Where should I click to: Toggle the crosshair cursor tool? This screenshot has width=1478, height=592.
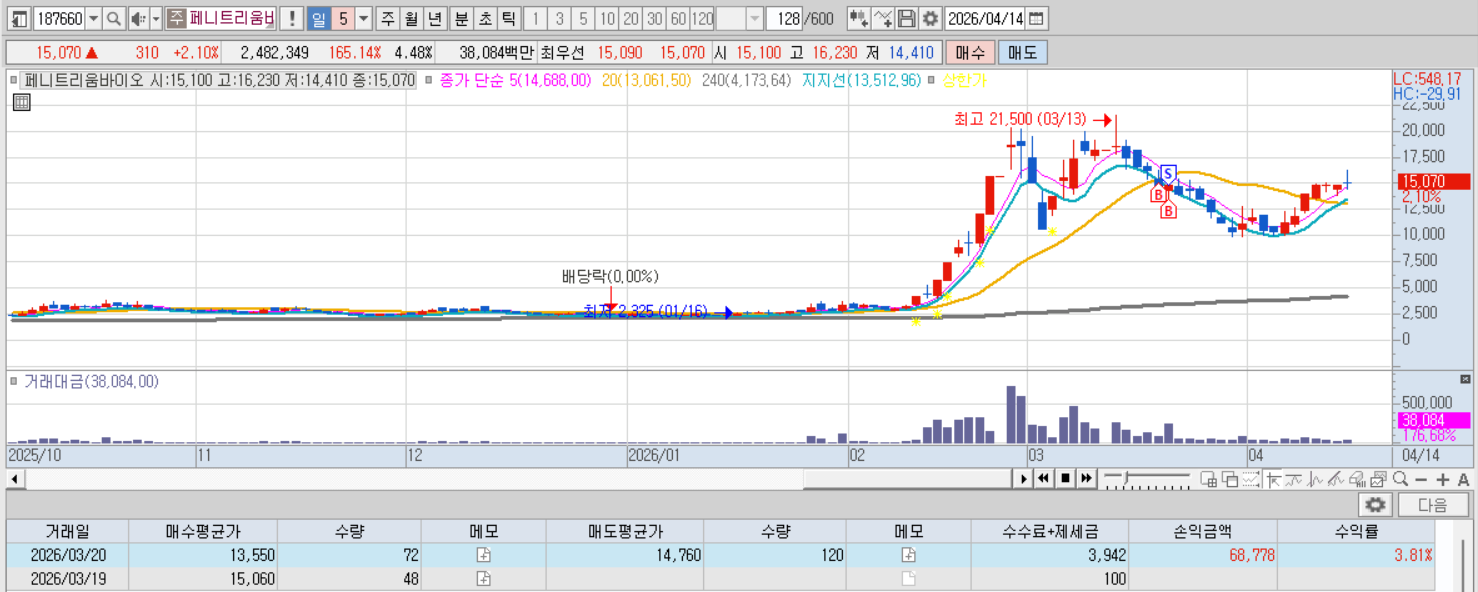click(x=1273, y=479)
